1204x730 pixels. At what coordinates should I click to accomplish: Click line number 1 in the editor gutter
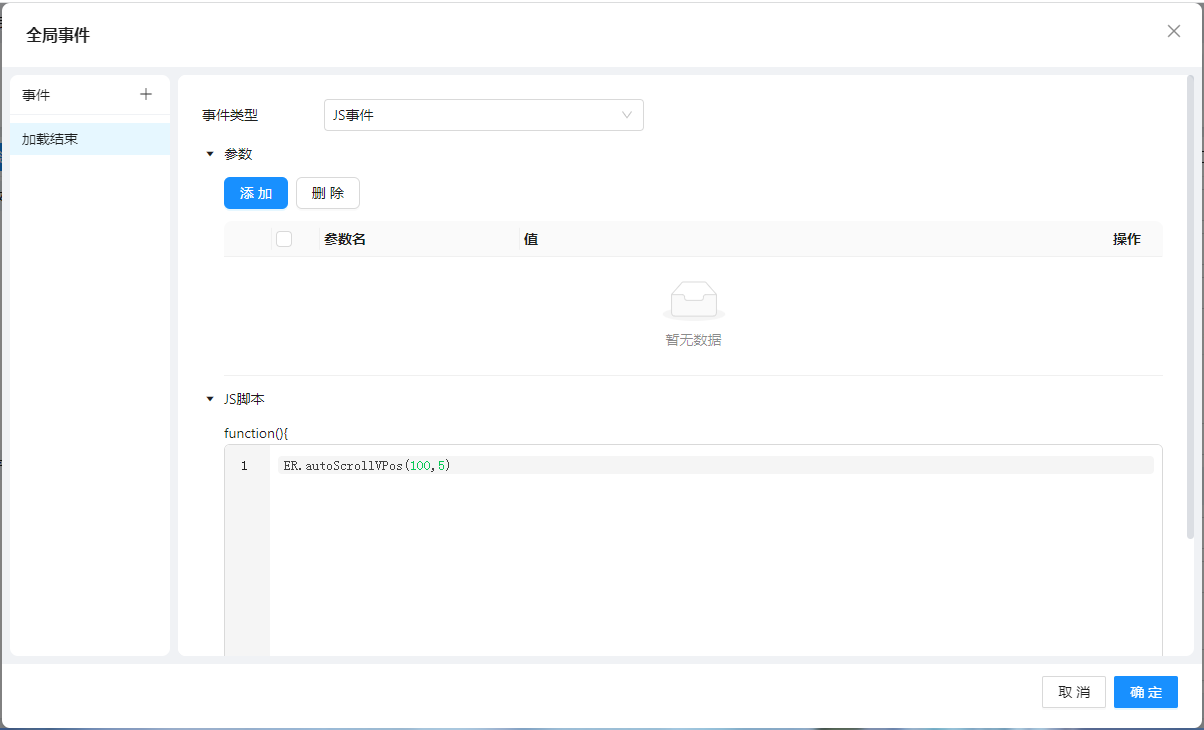click(244, 465)
